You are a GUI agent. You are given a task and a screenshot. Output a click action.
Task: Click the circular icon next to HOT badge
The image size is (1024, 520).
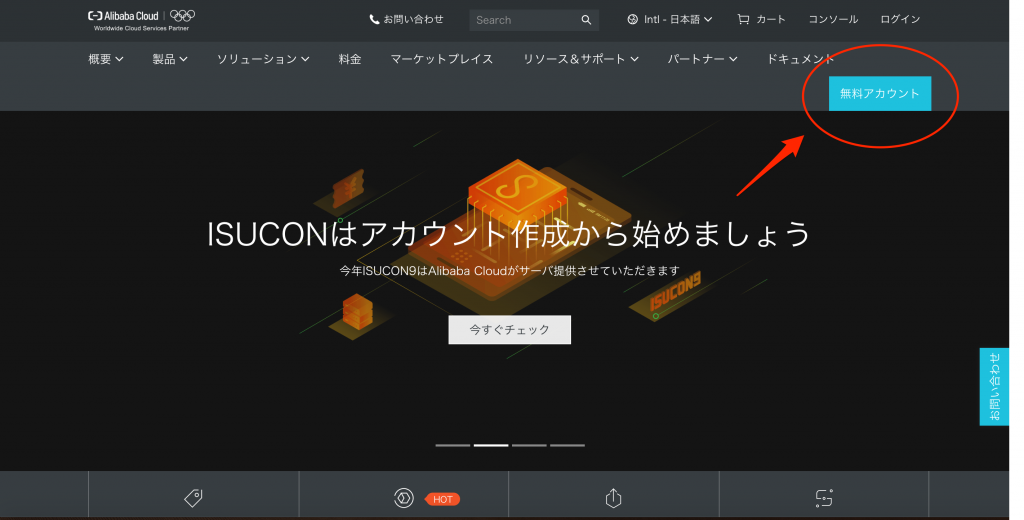404,498
